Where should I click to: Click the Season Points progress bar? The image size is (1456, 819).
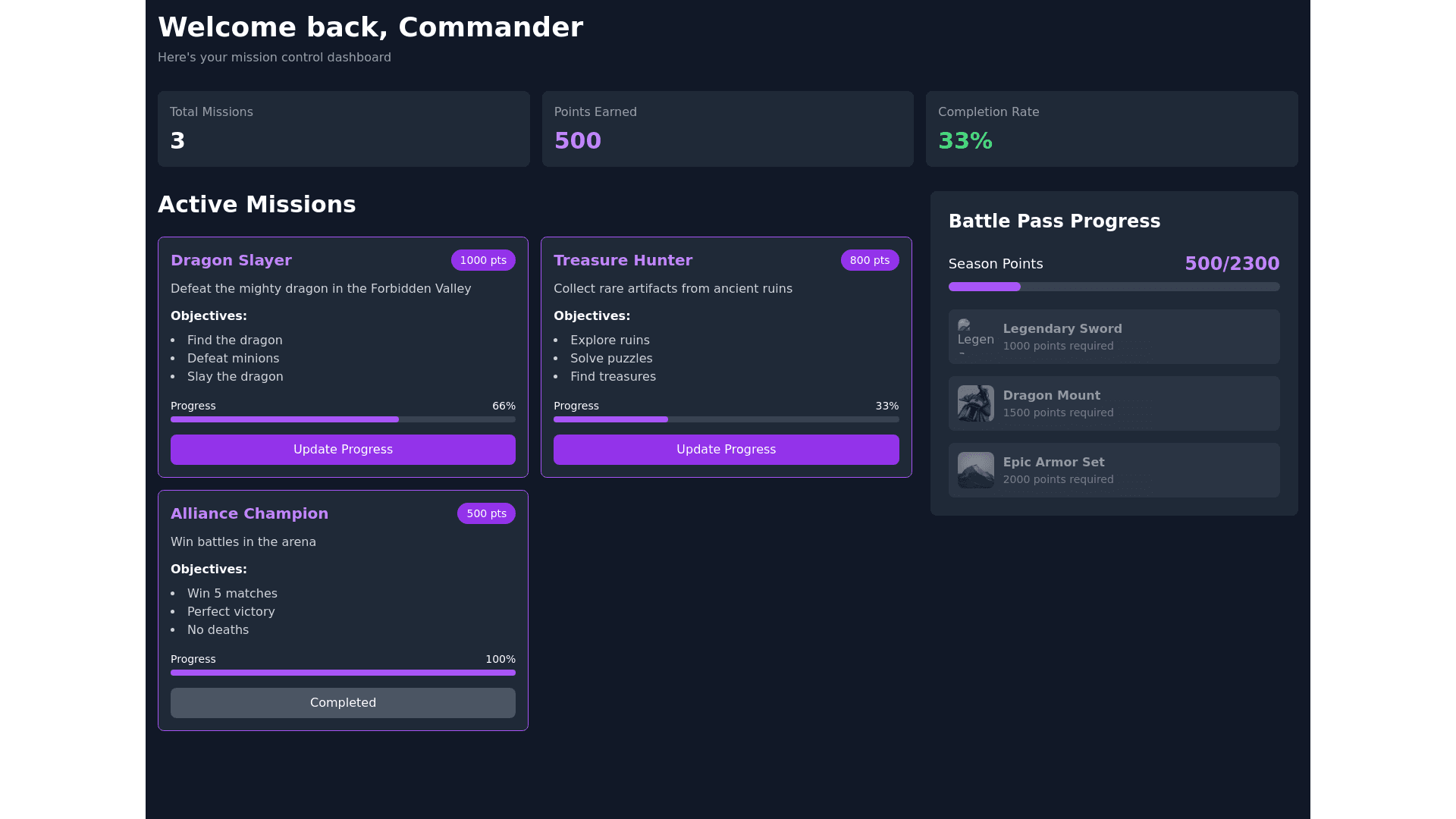1113,287
